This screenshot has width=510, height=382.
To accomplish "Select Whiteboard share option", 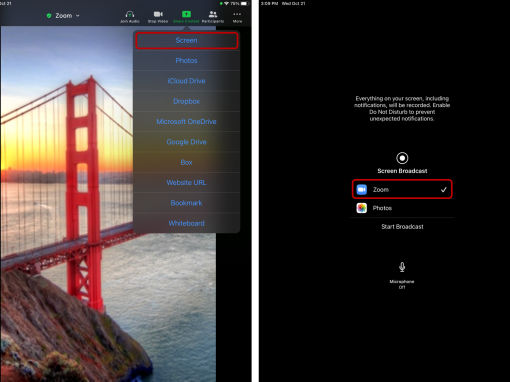I will (187, 223).
